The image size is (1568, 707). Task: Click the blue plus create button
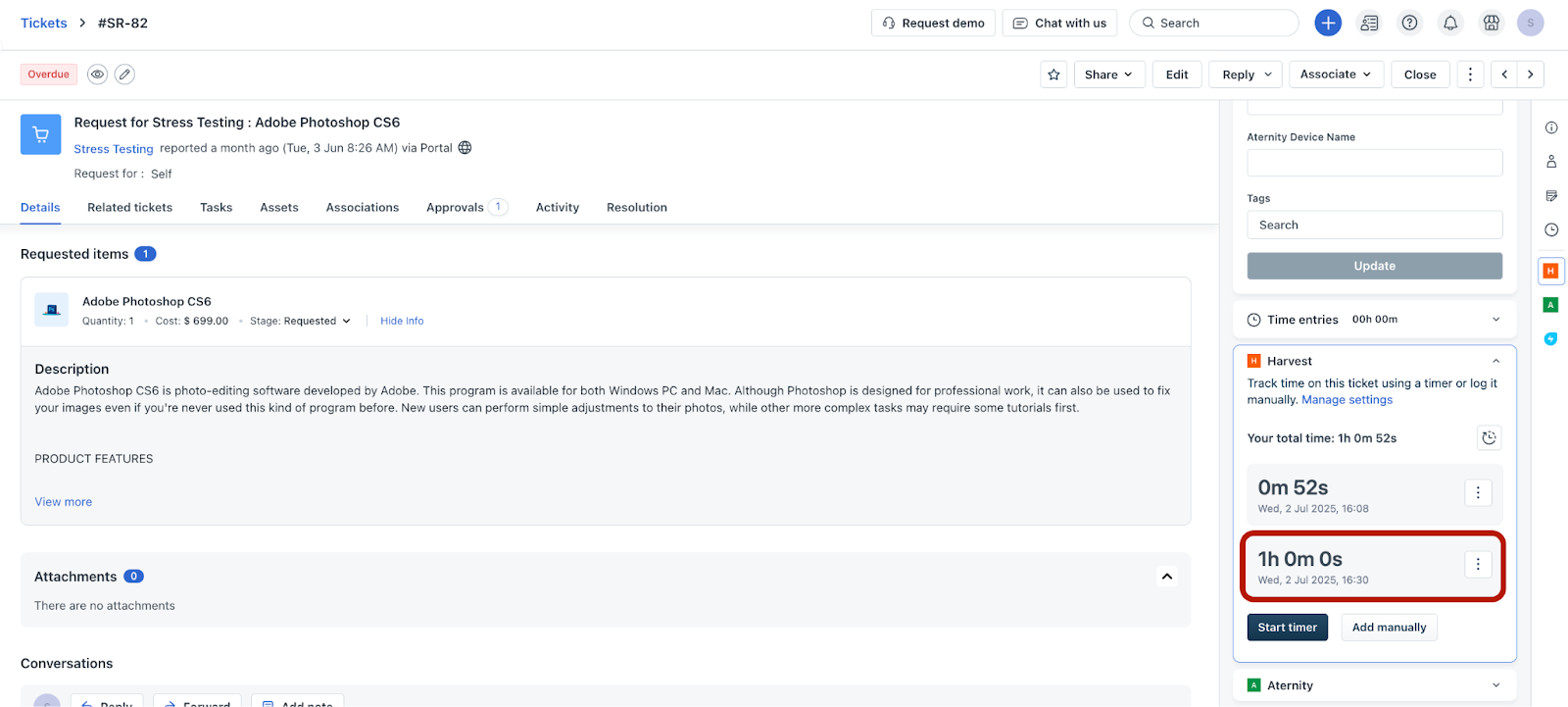[x=1328, y=23]
